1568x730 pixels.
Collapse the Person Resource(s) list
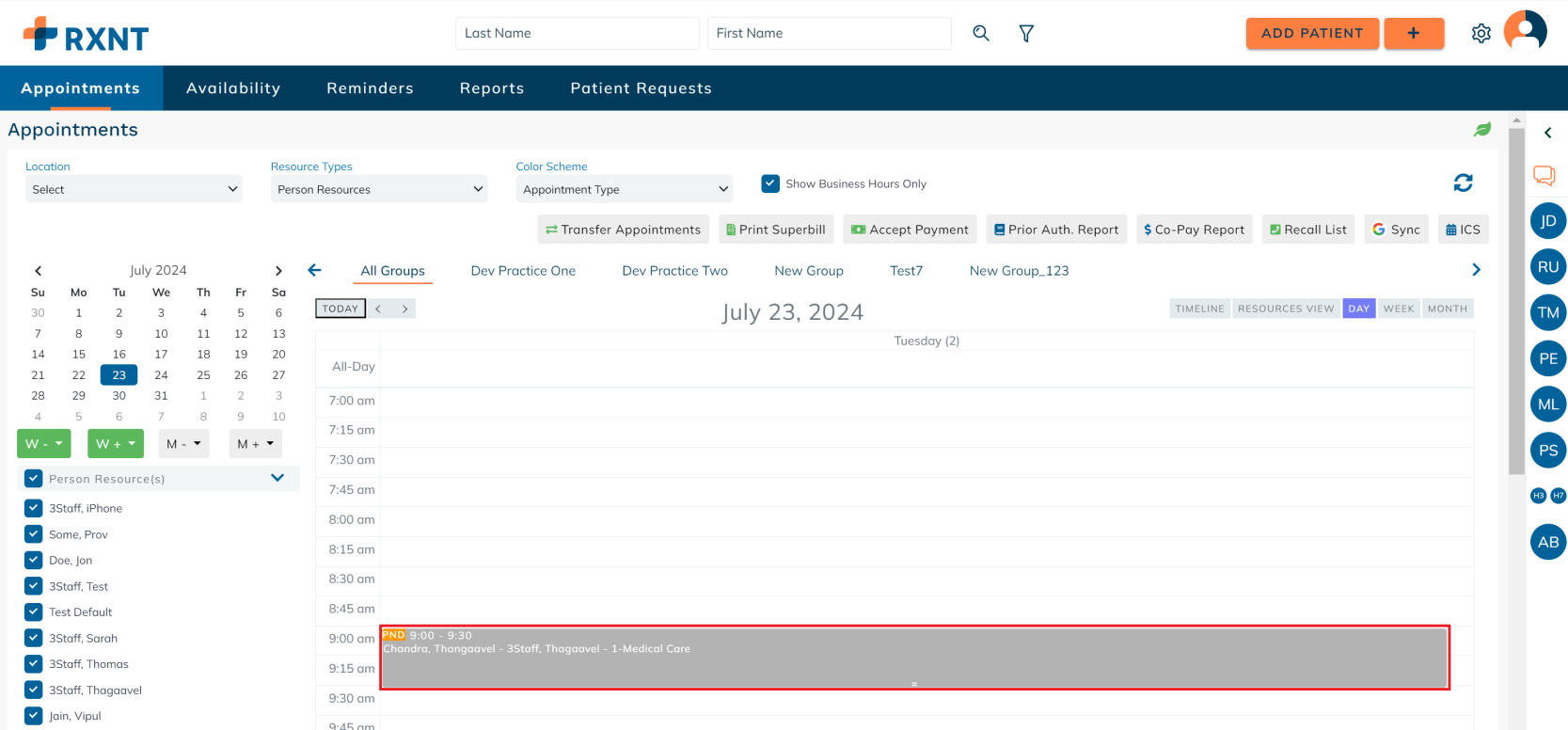277,478
